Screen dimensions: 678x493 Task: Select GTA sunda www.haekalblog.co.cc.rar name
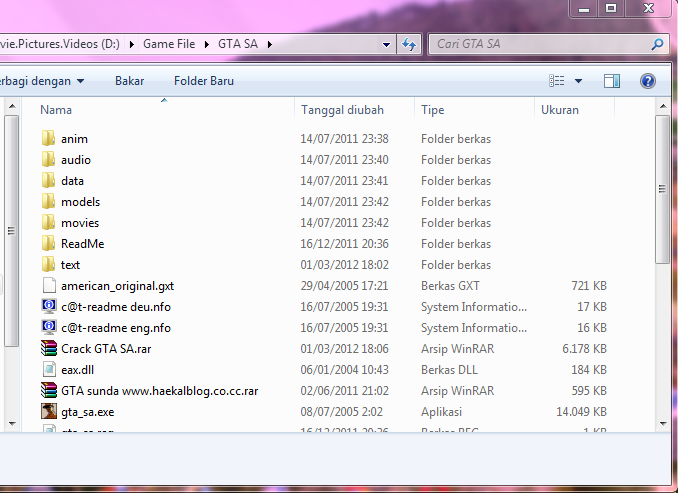point(160,391)
